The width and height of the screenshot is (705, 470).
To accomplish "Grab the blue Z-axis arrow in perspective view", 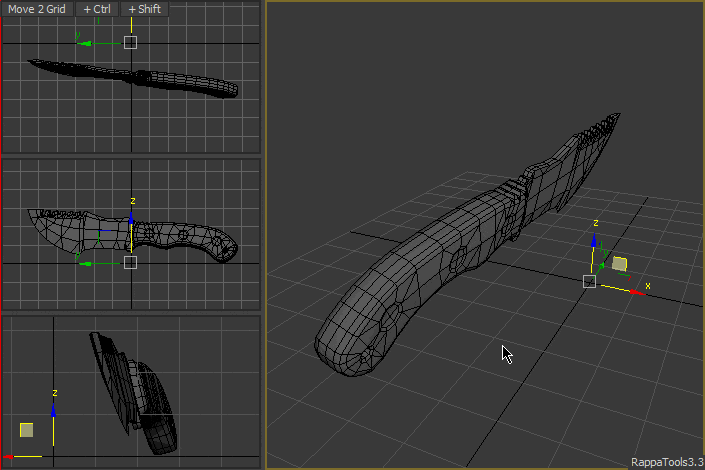I will tap(594, 243).
